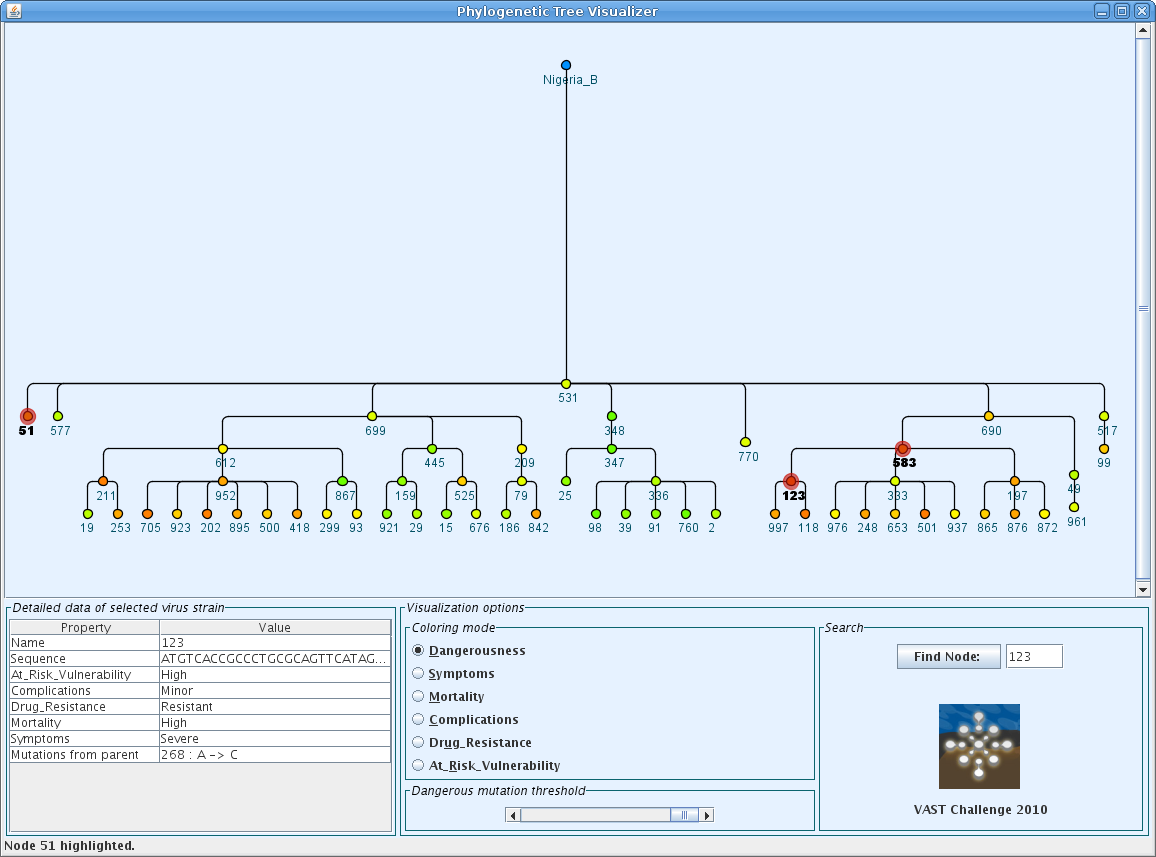Choose node 690 in the tree
The height and width of the screenshot is (857, 1156).
point(989,417)
